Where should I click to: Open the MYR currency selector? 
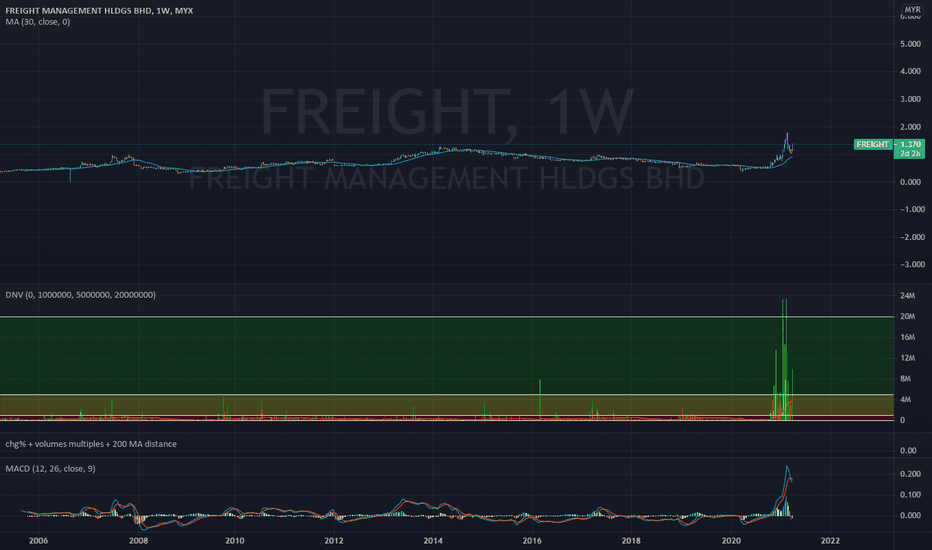click(x=912, y=10)
